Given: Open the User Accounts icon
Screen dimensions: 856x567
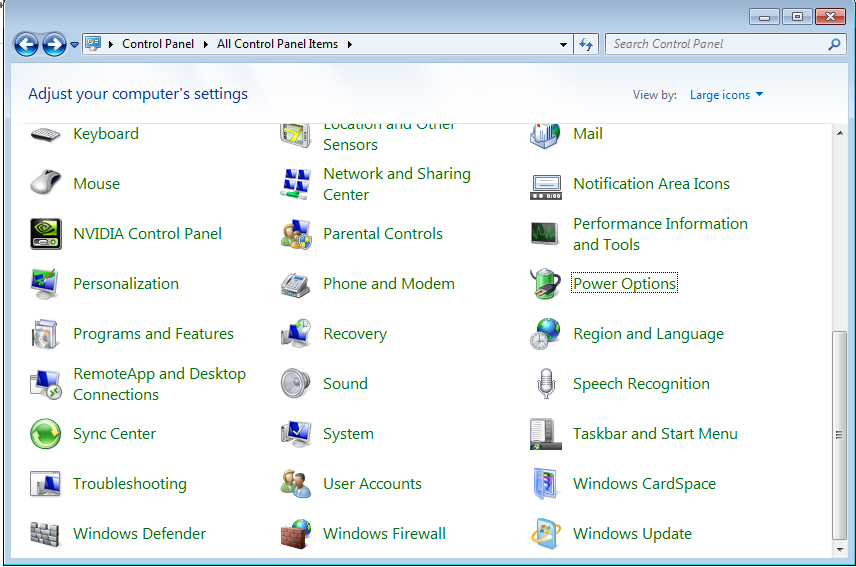Looking at the screenshot, I should (x=296, y=484).
